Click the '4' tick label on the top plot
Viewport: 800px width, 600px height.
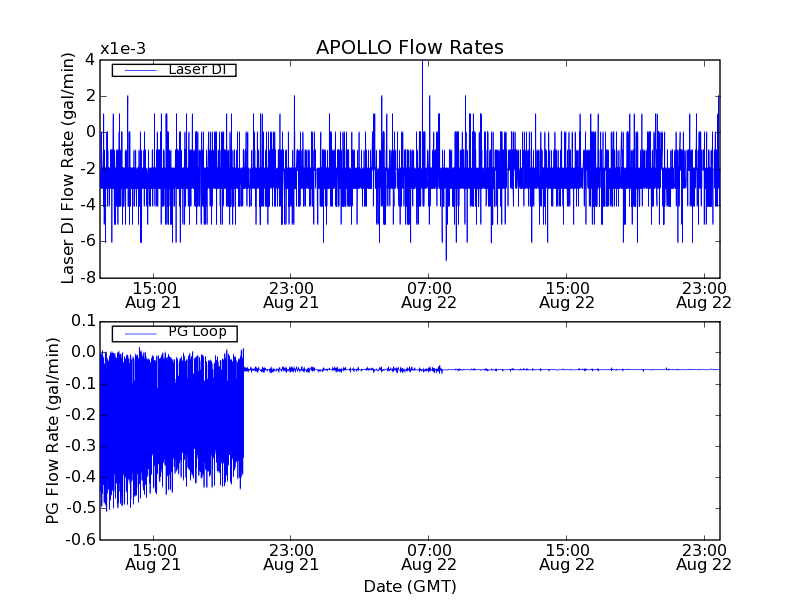pos(90,60)
